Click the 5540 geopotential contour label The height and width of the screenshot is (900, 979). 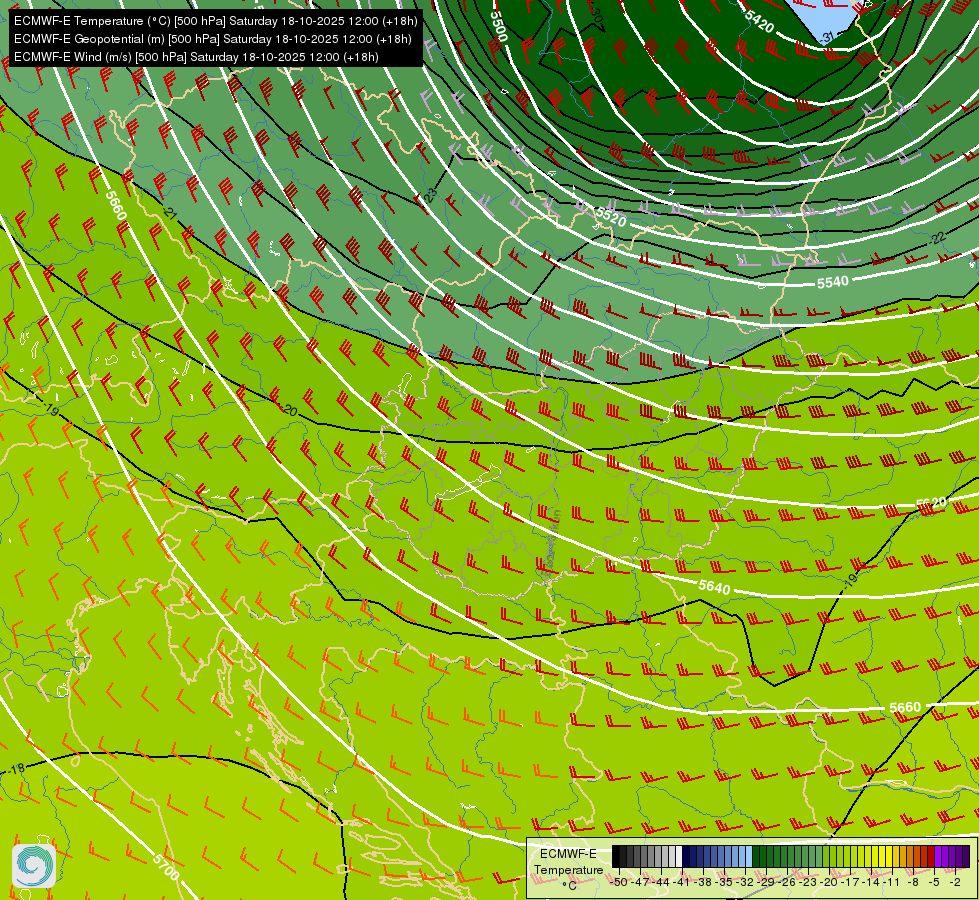point(833,282)
